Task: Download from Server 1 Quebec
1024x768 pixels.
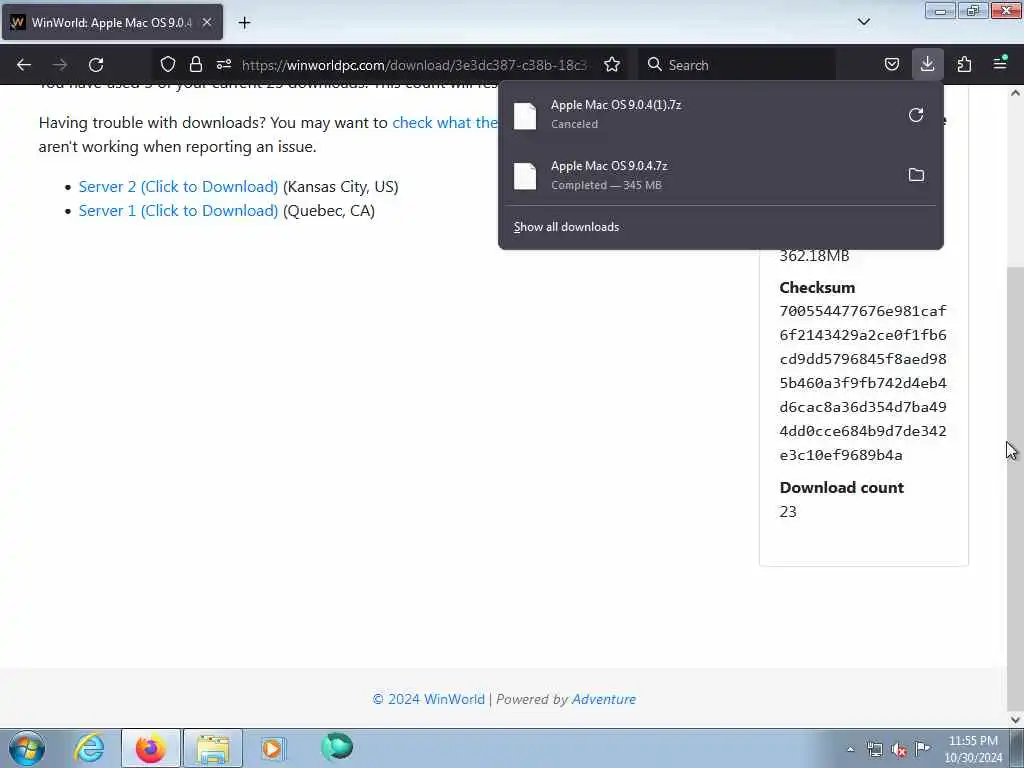Action: (x=178, y=211)
